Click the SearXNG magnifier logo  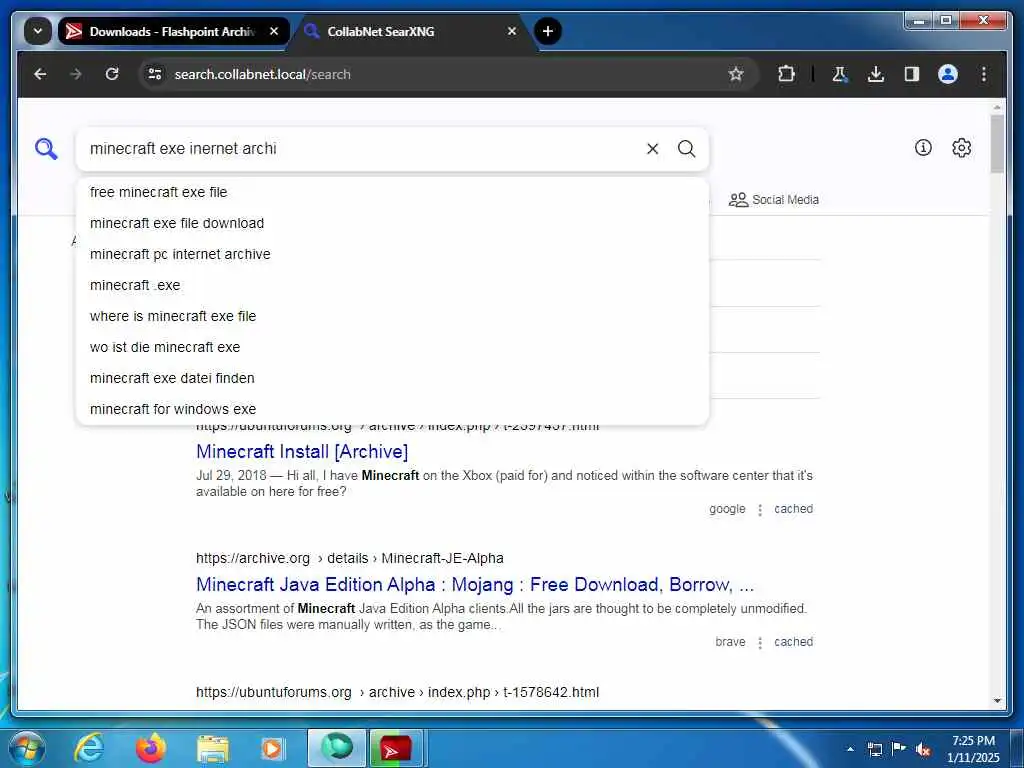coord(46,149)
